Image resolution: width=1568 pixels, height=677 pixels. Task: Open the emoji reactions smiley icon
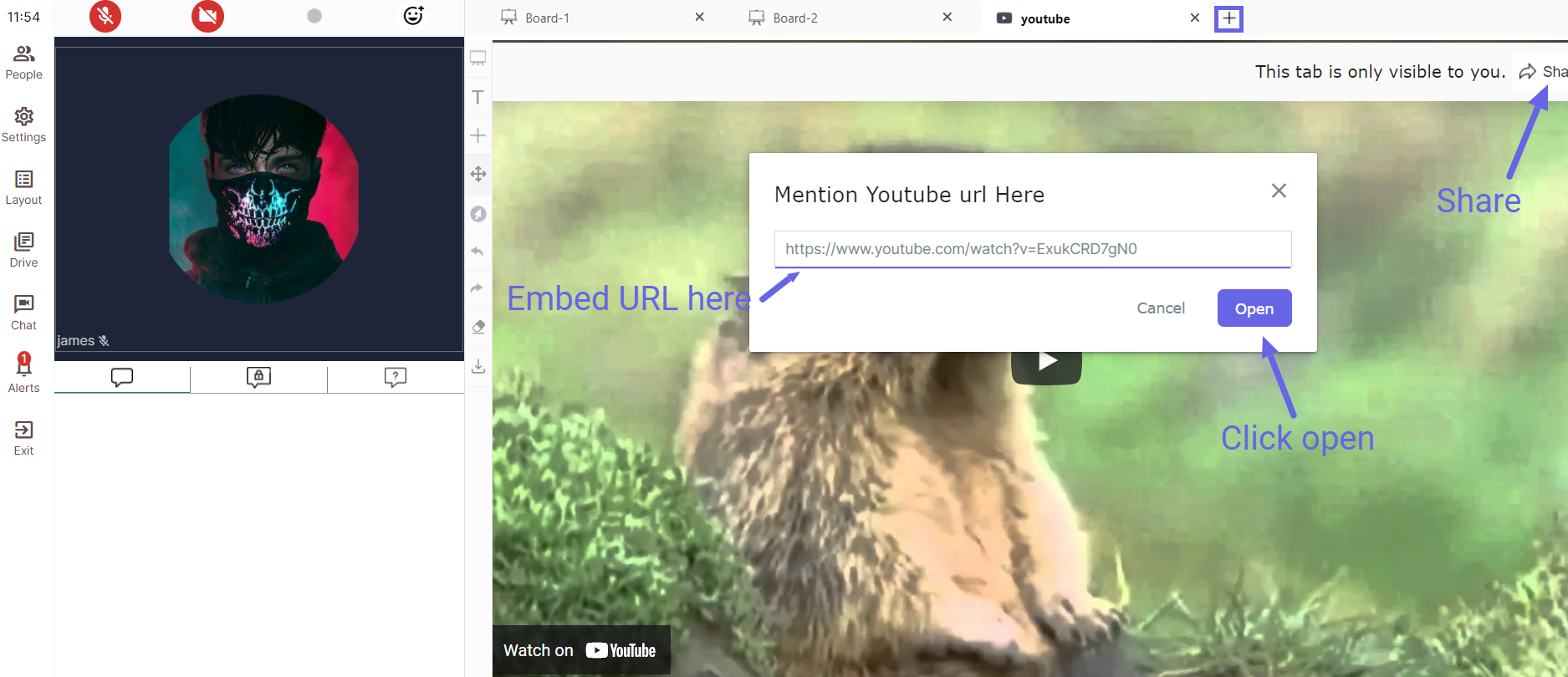(413, 16)
